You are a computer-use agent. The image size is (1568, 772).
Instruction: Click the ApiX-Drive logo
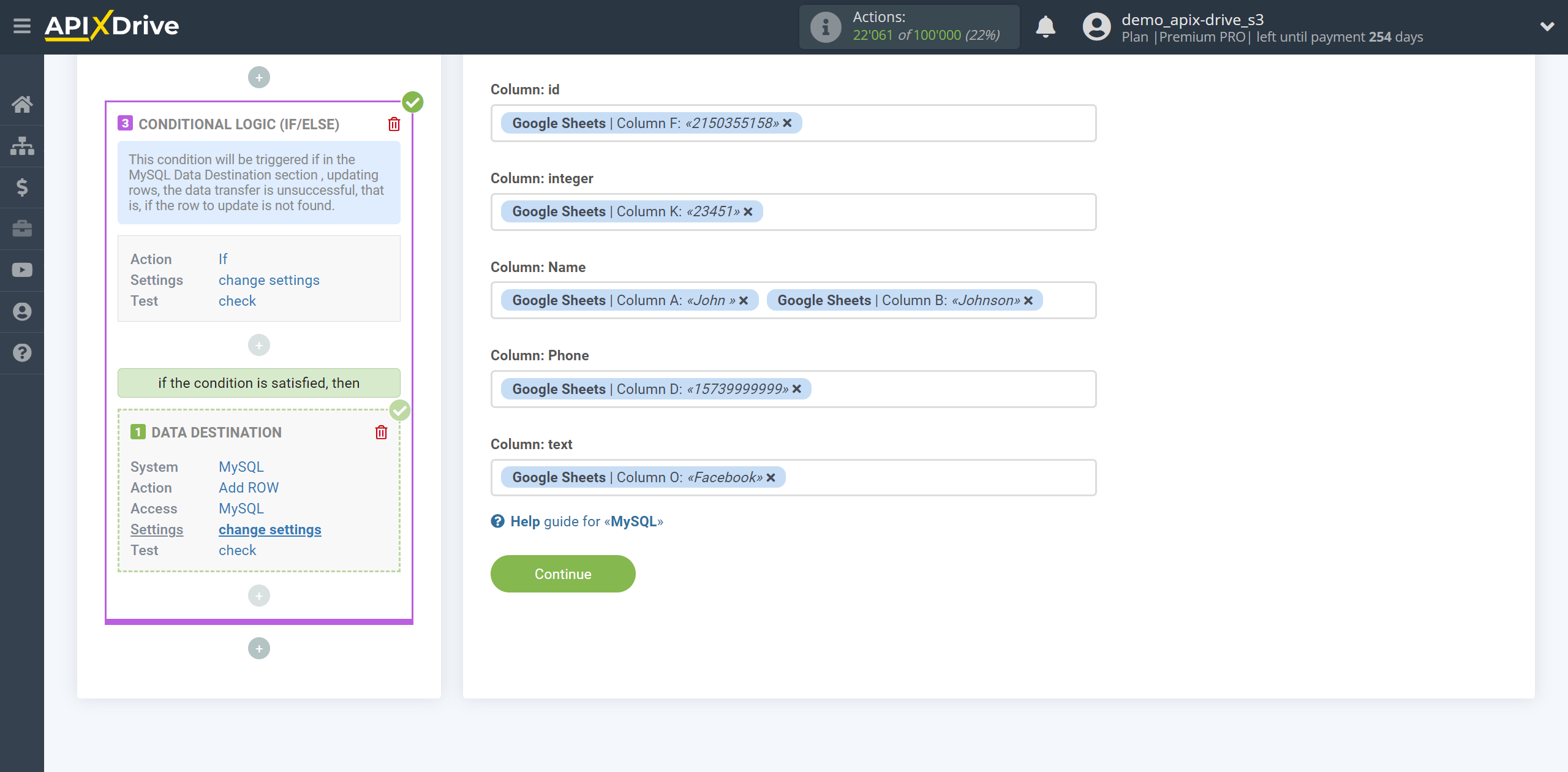pos(112,26)
